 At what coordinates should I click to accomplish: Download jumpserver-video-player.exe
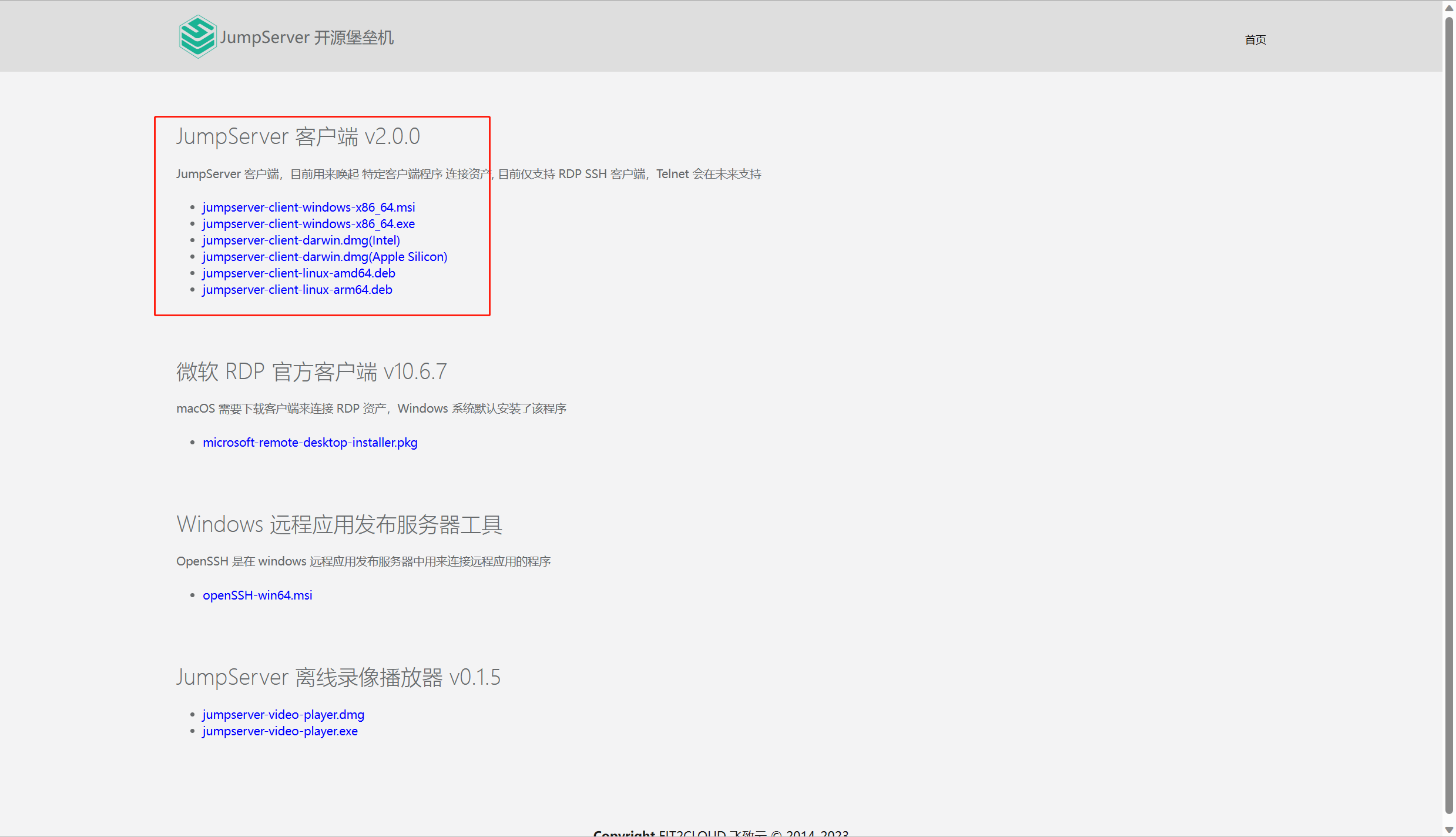pos(279,731)
